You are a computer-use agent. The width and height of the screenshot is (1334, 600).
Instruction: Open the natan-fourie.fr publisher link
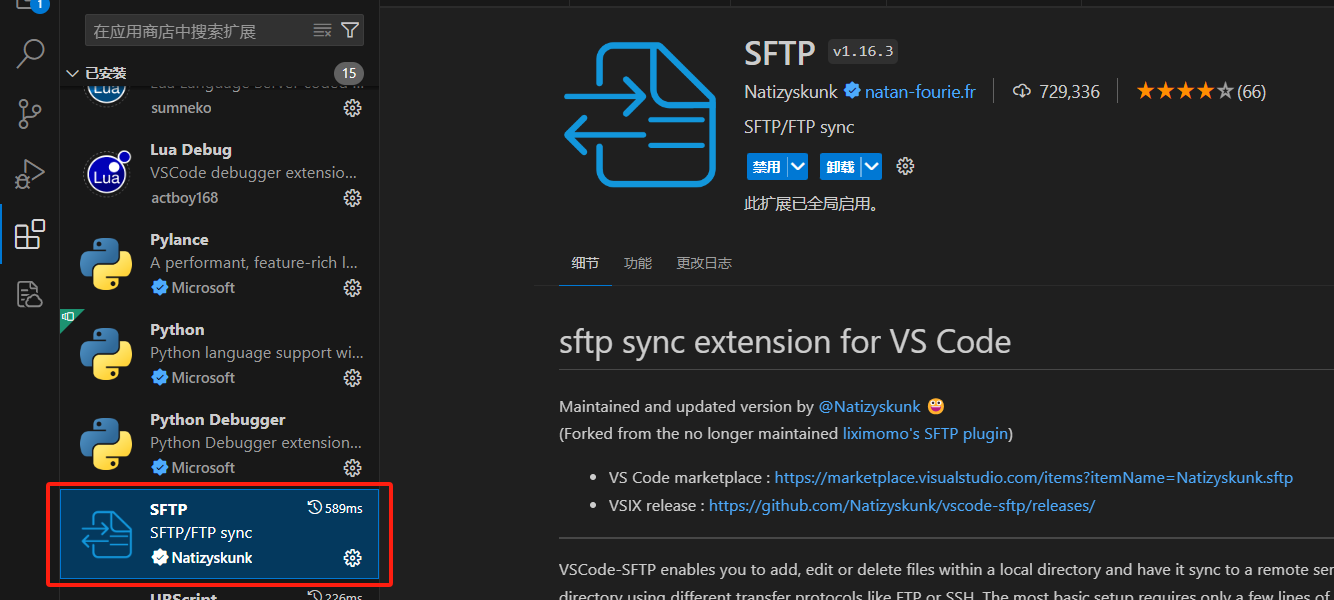919,92
